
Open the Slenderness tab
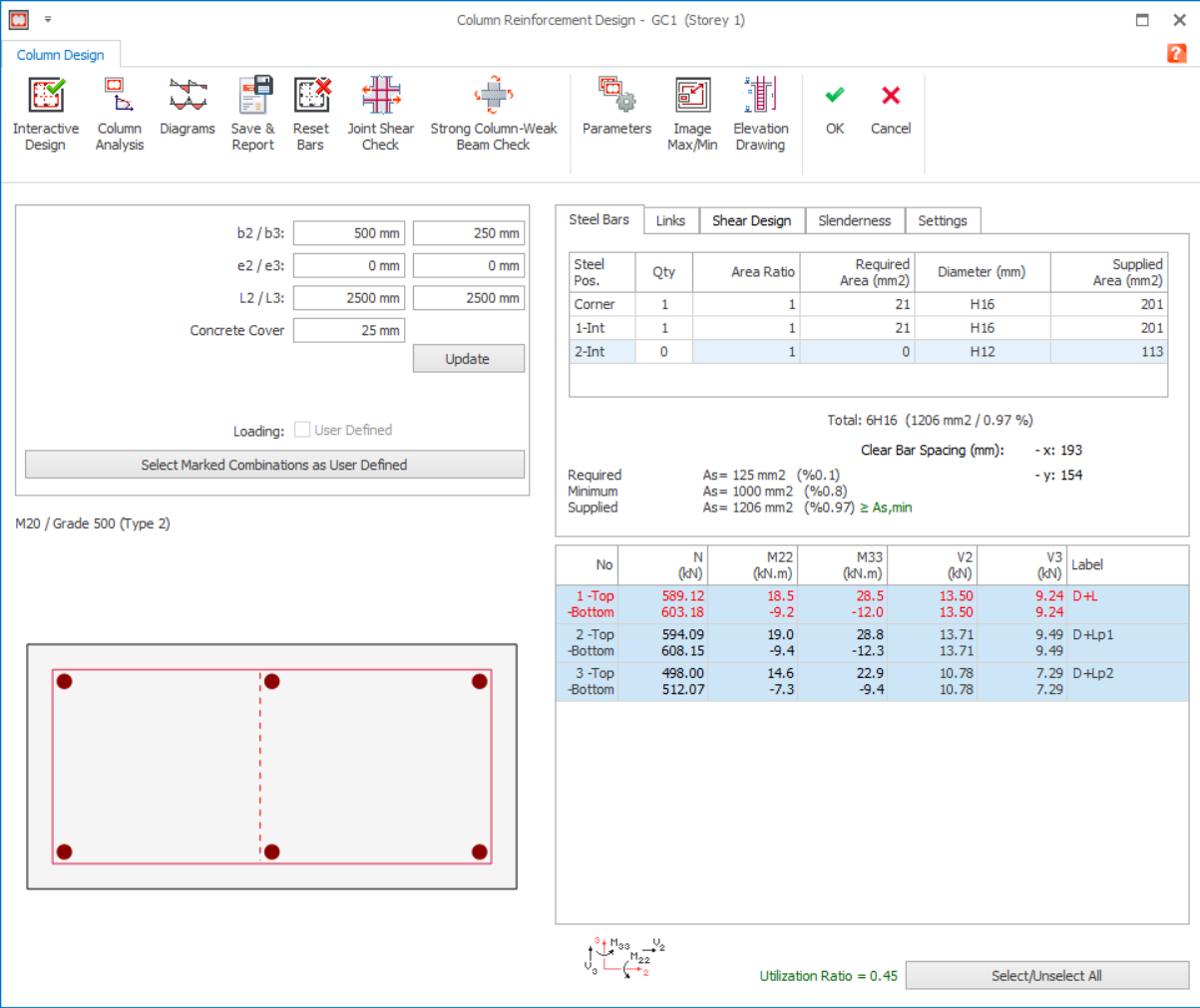point(854,220)
